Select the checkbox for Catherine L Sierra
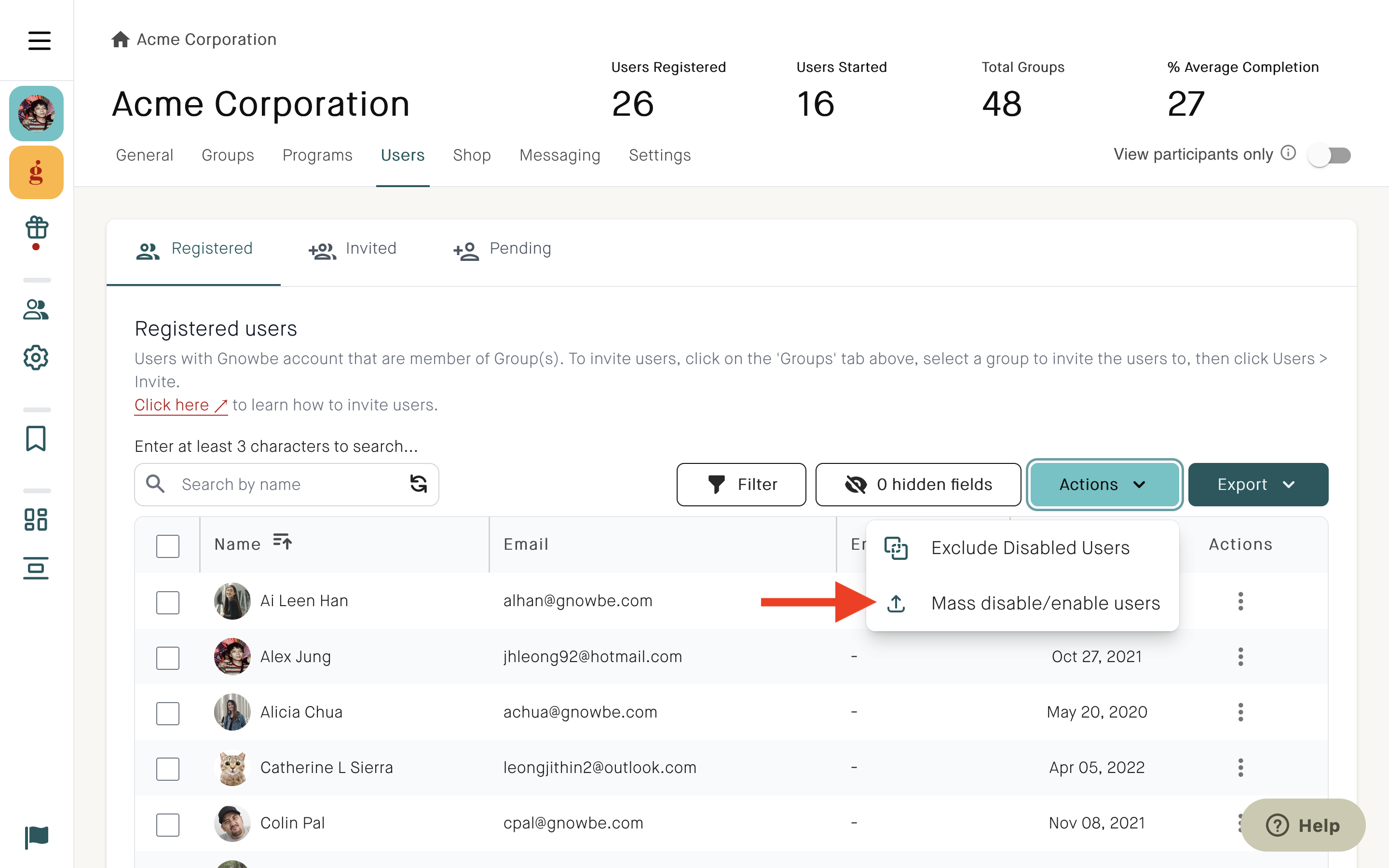 168,769
